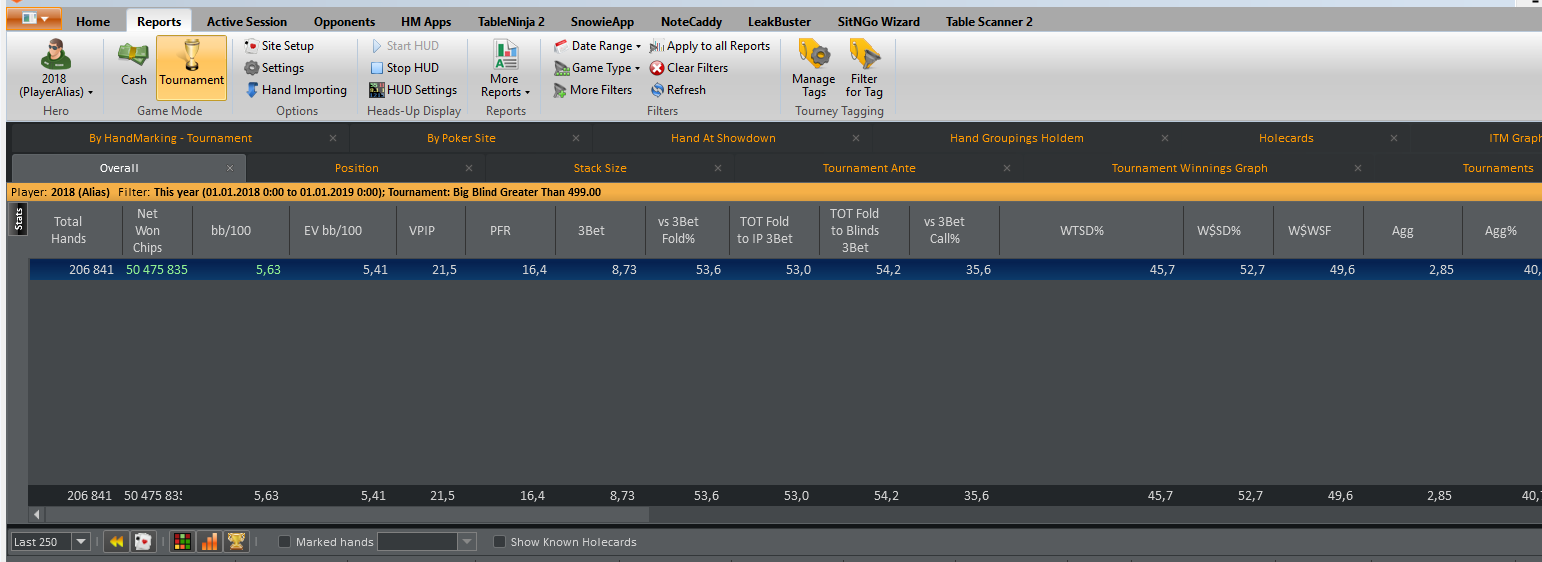
Task: Open the SitNGo Wizard tab
Action: click(x=879, y=22)
